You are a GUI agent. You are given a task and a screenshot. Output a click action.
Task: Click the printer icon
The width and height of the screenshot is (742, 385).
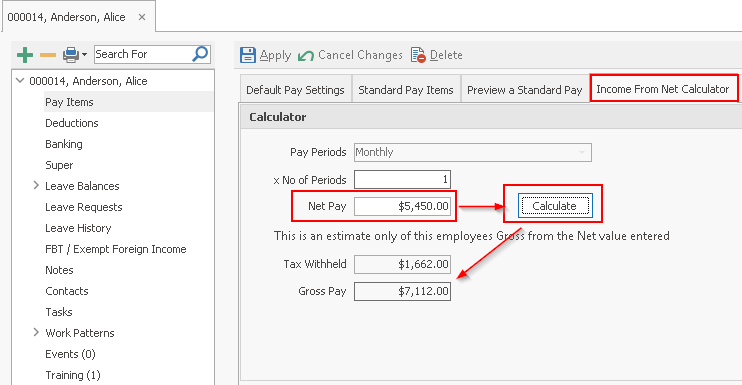(71, 55)
